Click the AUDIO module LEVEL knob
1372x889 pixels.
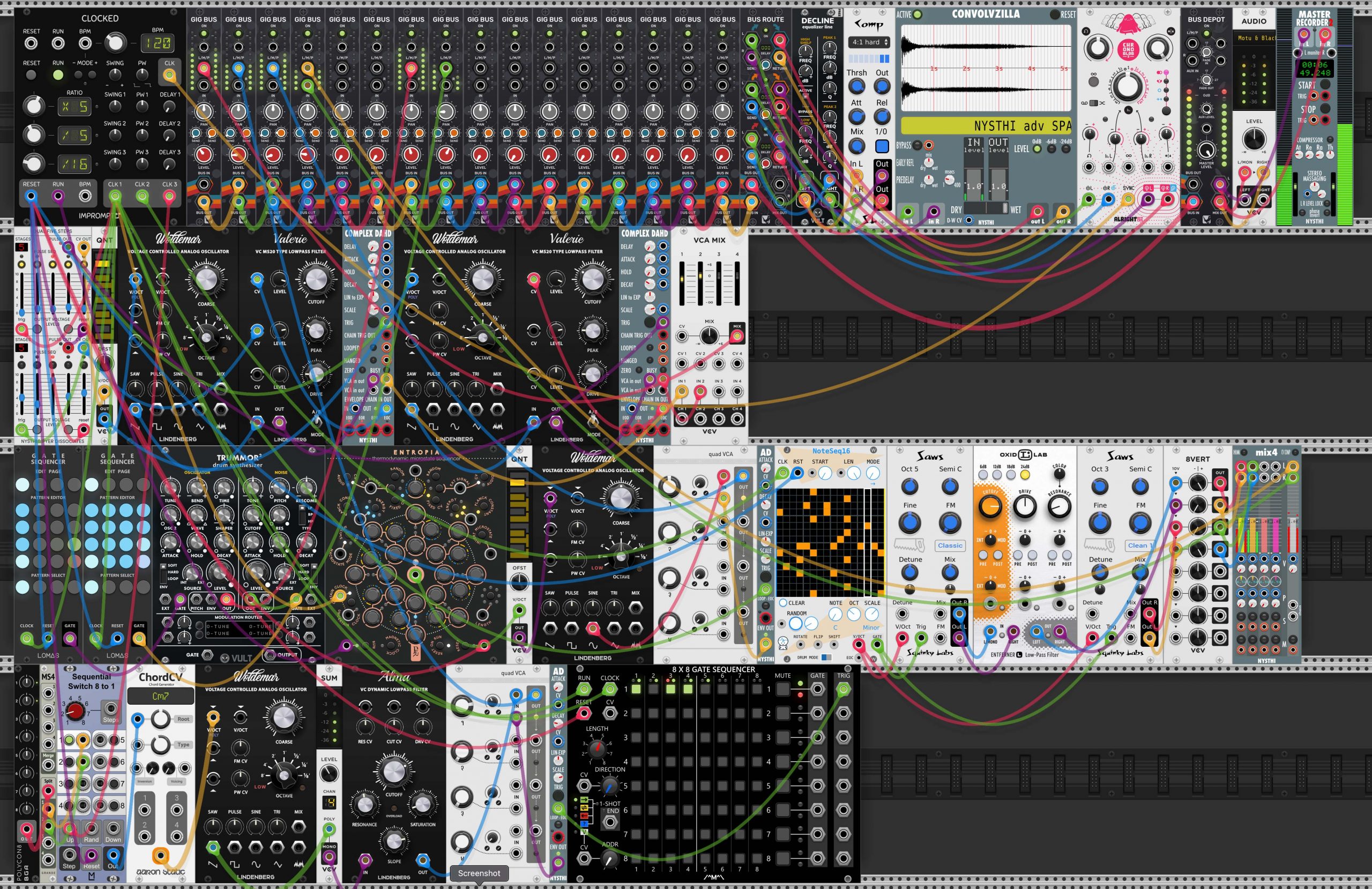tap(1254, 139)
